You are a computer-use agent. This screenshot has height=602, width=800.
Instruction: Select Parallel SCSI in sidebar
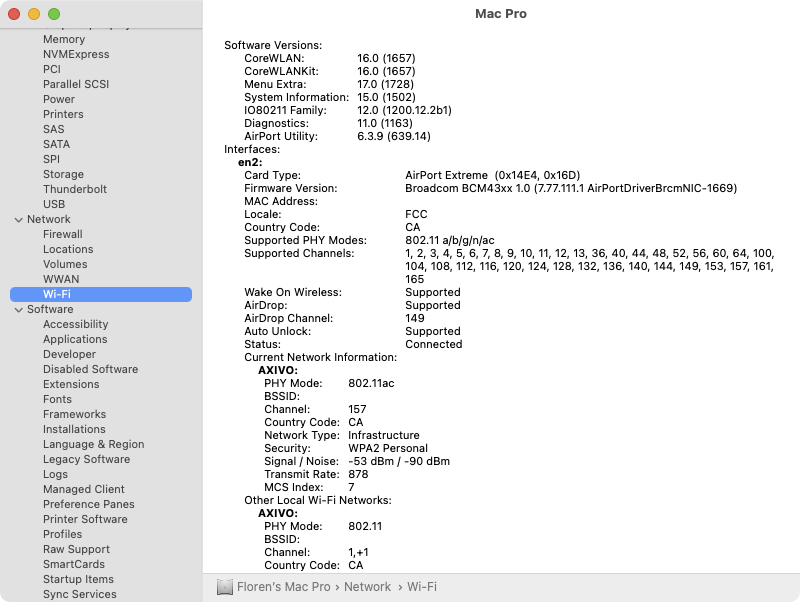pos(76,84)
